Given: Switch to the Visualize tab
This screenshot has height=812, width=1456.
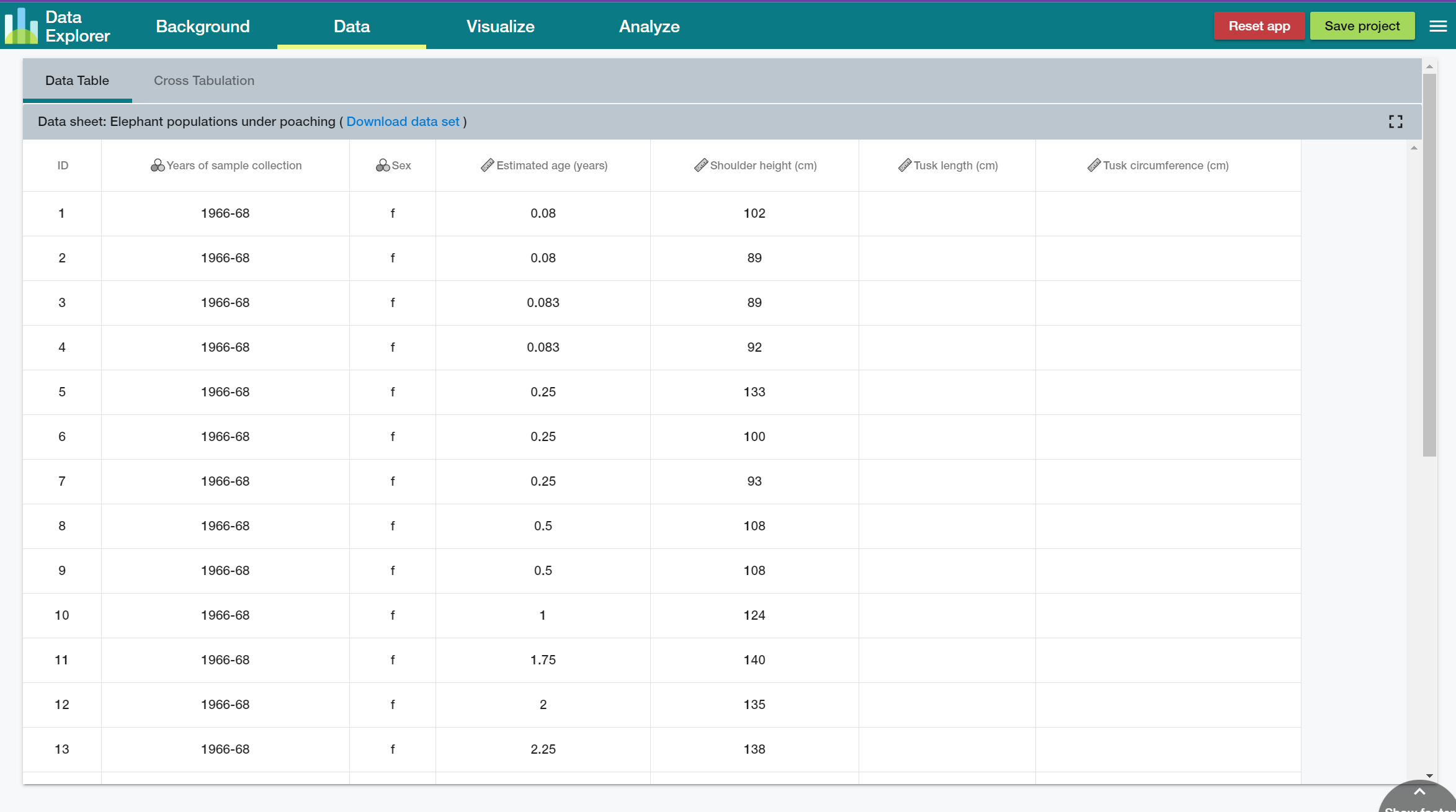Looking at the screenshot, I should [x=501, y=26].
